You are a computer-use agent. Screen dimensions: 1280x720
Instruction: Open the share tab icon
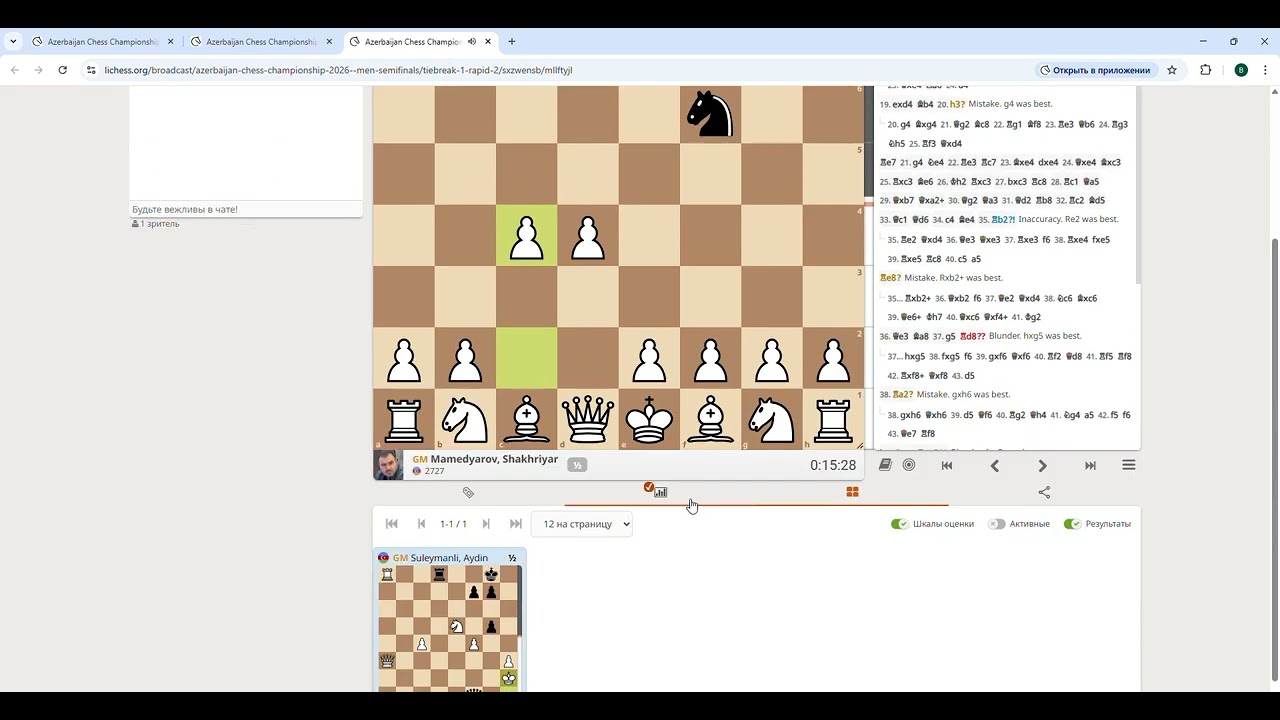point(1044,492)
